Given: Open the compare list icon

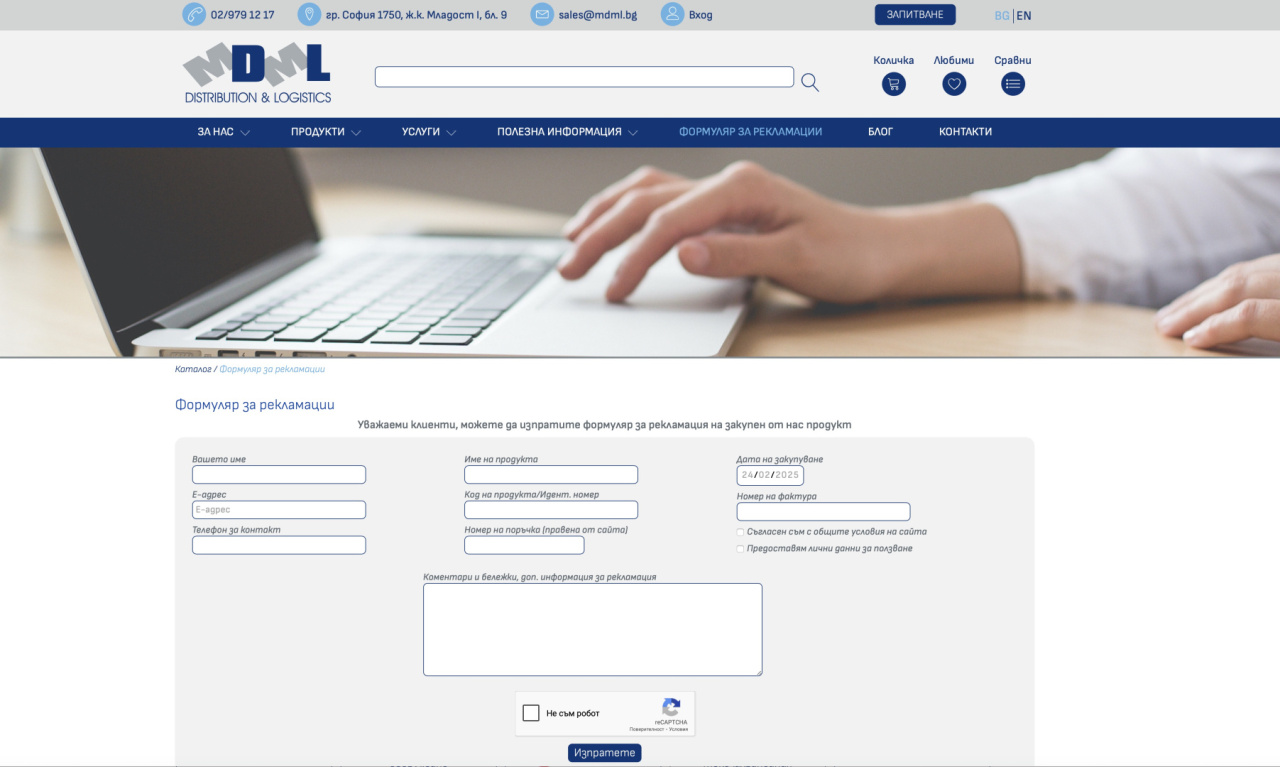Looking at the screenshot, I should pyautogui.click(x=1013, y=84).
